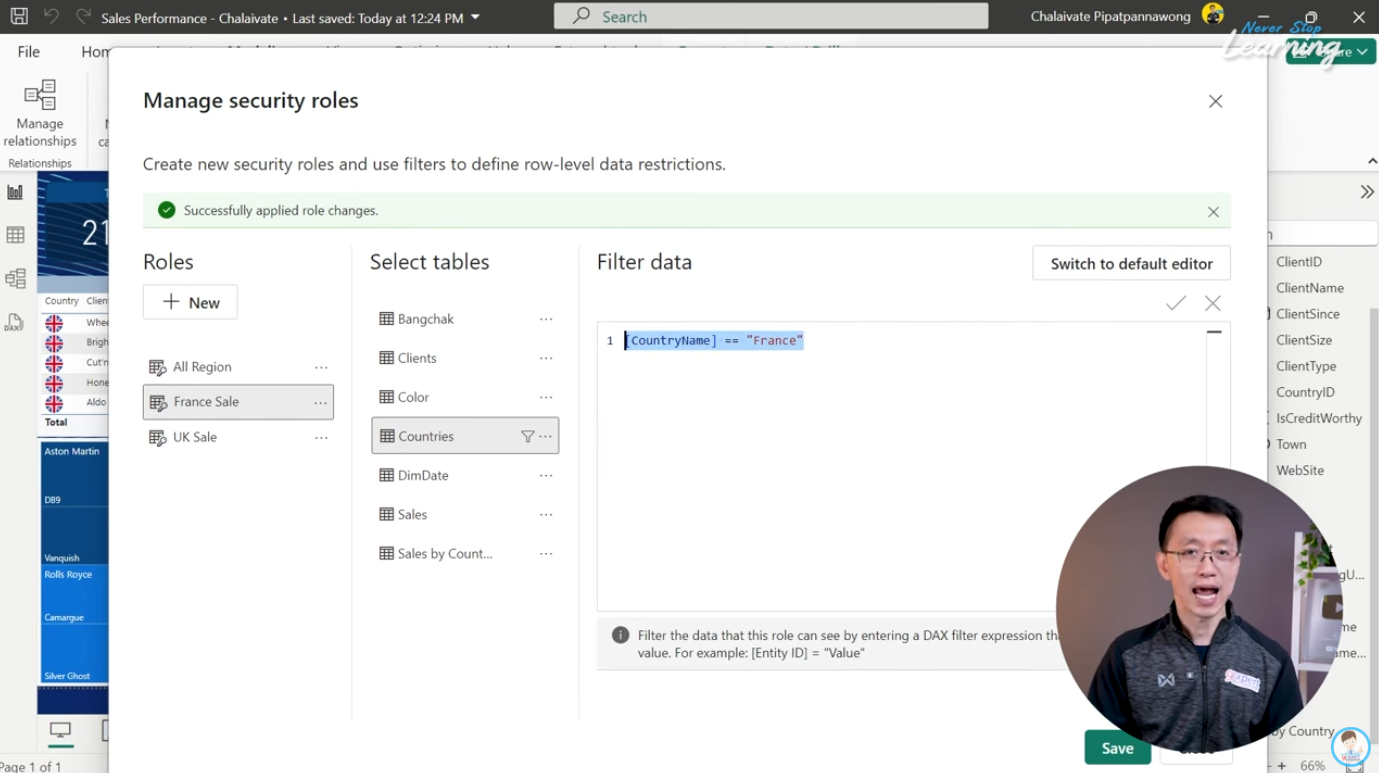
Task: Open options for the France Sale role
Action: pos(321,402)
